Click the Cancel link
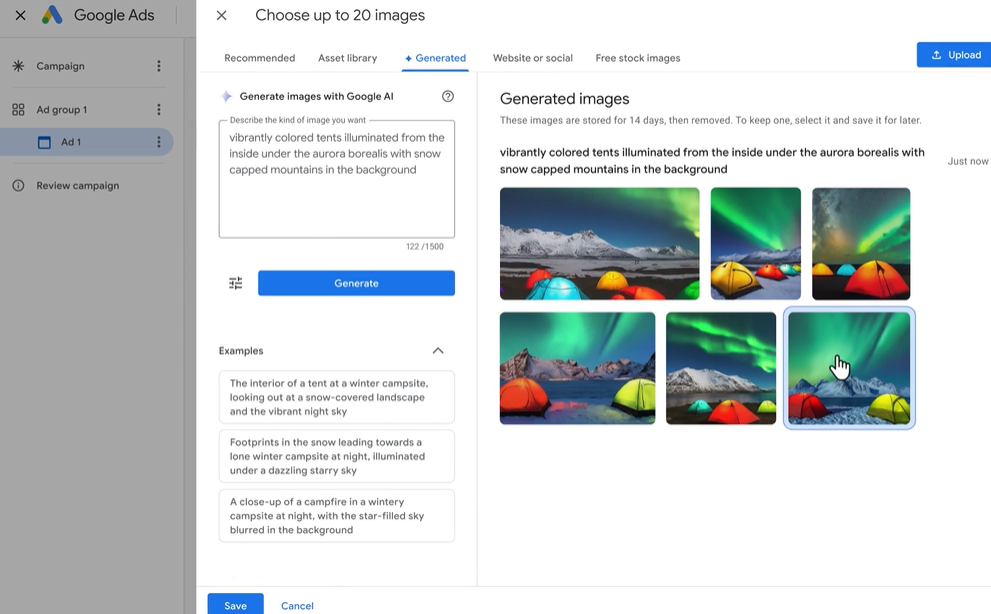 coord(297,605)
